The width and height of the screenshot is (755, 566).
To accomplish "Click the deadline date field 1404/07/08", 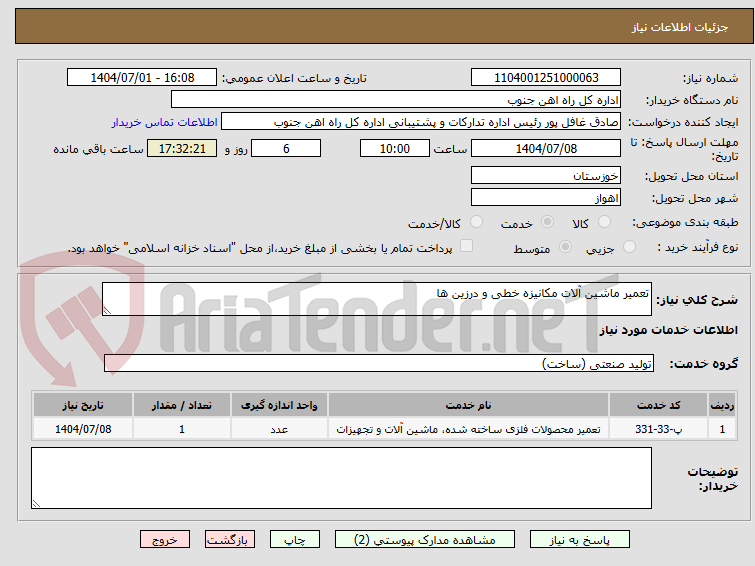I will coord(546,148).
